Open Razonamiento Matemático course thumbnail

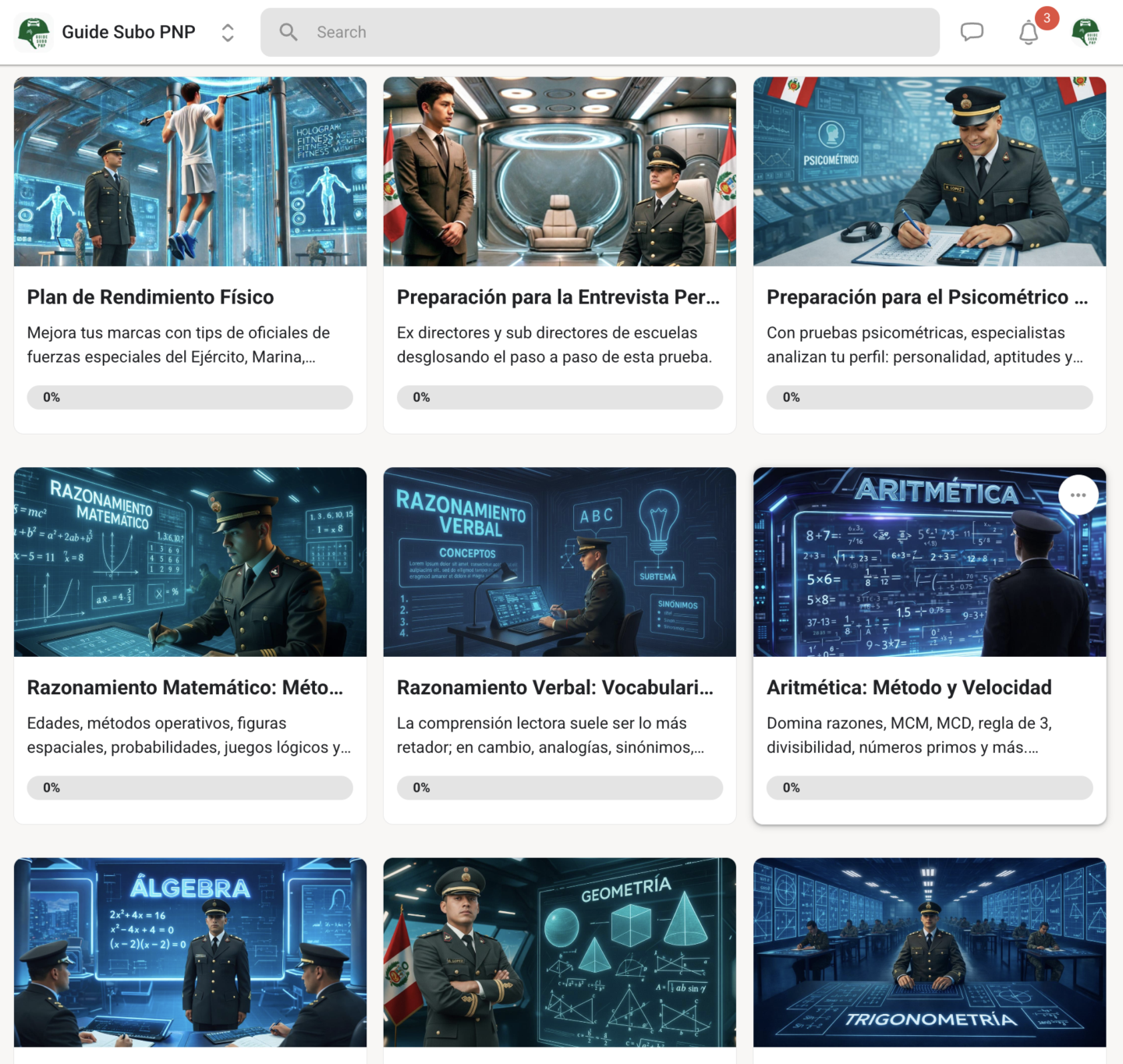coord(190,562)
